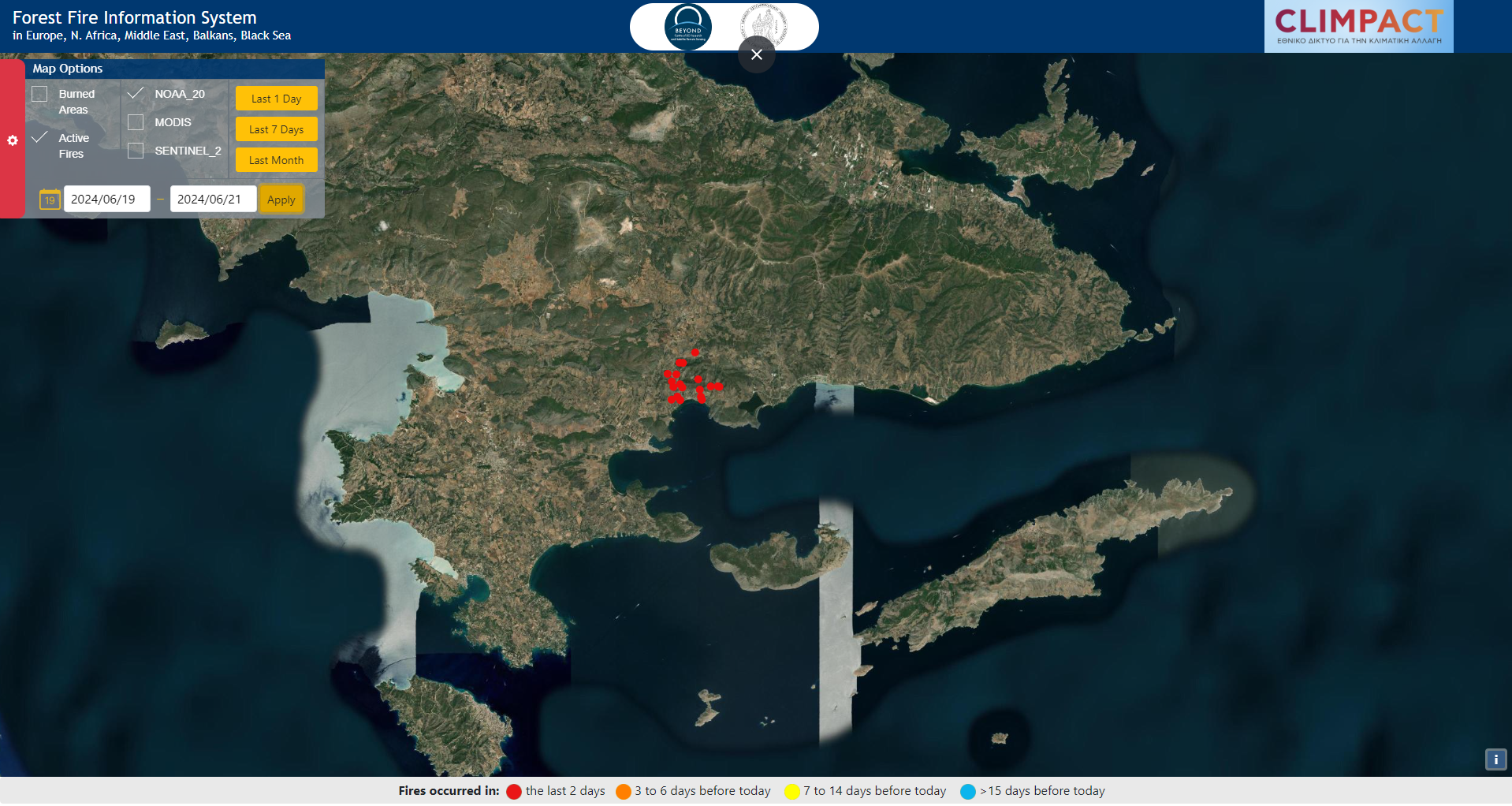Show fires from Last 7 Days

pos(277,129)
